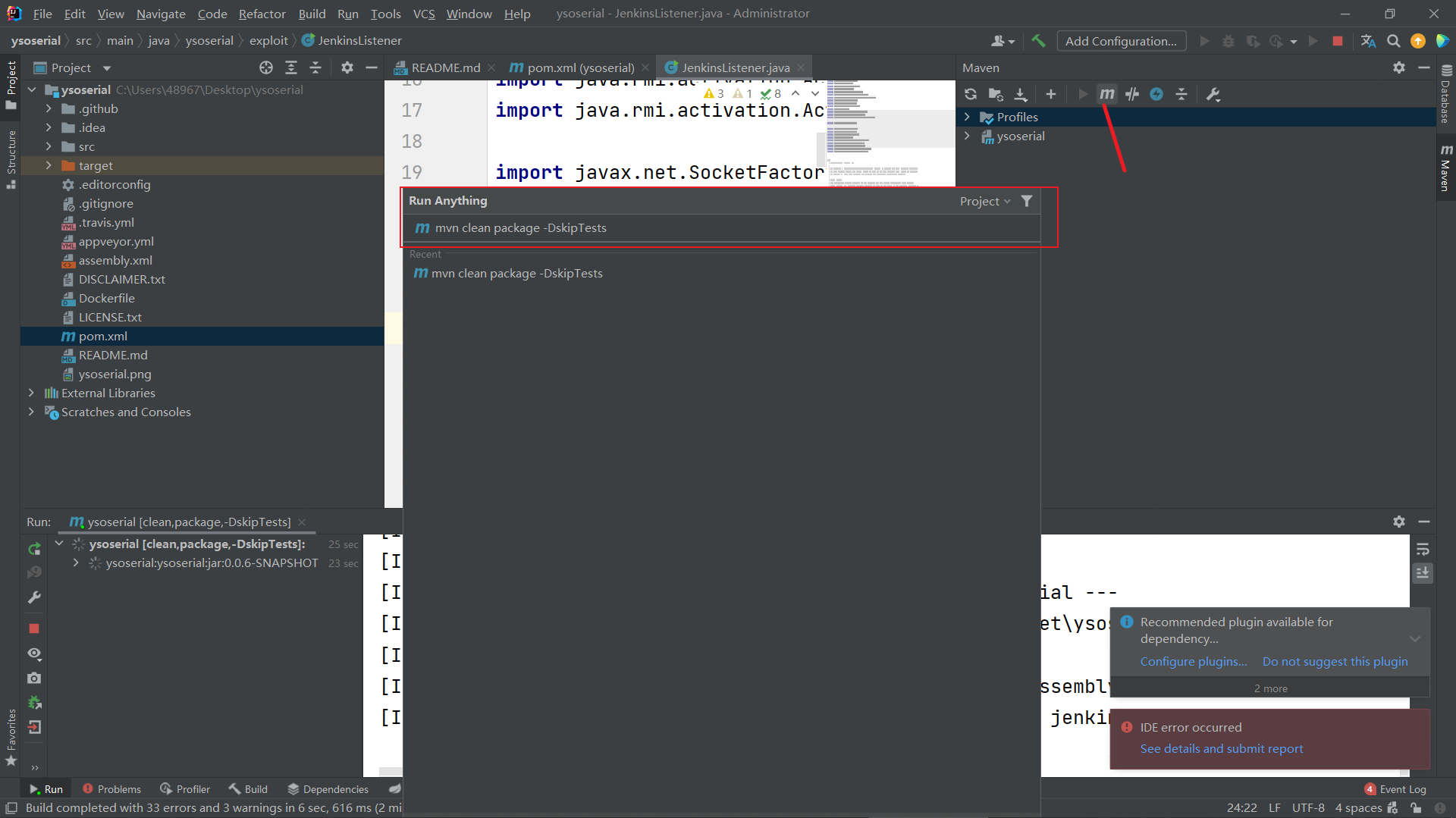The image size is (1456, 818).
Task: Reload all Maven projects
Action: click(x=971, y=94)
